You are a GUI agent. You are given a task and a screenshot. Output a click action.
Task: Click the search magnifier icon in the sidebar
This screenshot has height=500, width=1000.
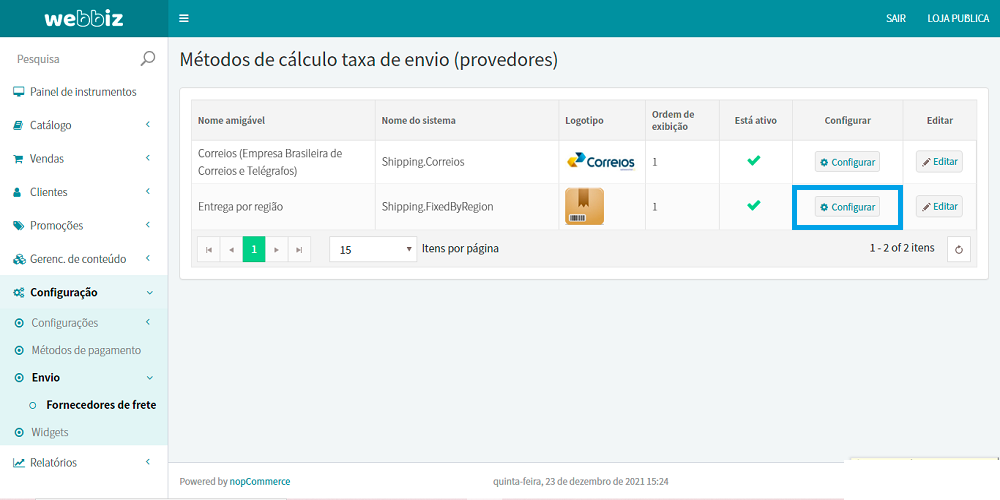tap(148, 59)
